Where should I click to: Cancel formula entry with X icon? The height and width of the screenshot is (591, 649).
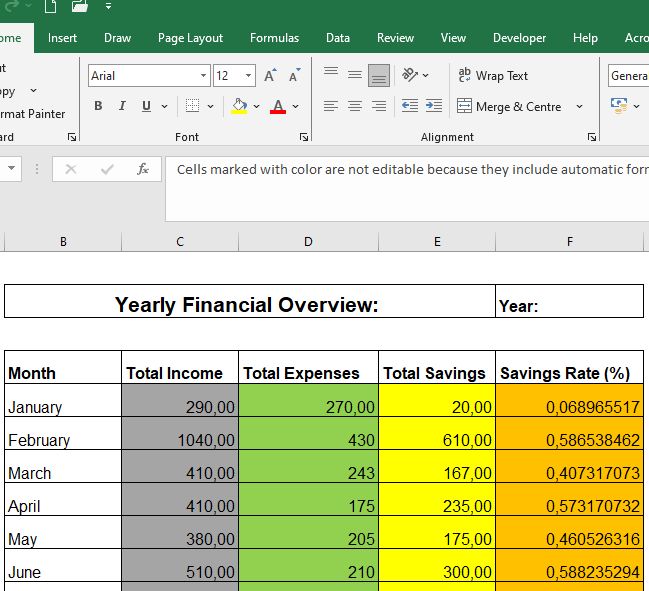71,169
